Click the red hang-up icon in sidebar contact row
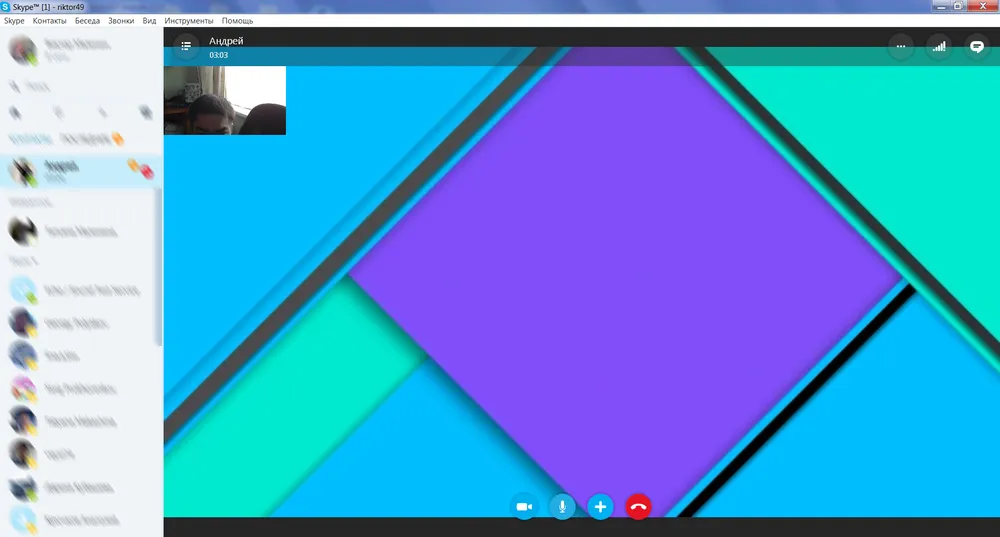 tap(147, 171)
